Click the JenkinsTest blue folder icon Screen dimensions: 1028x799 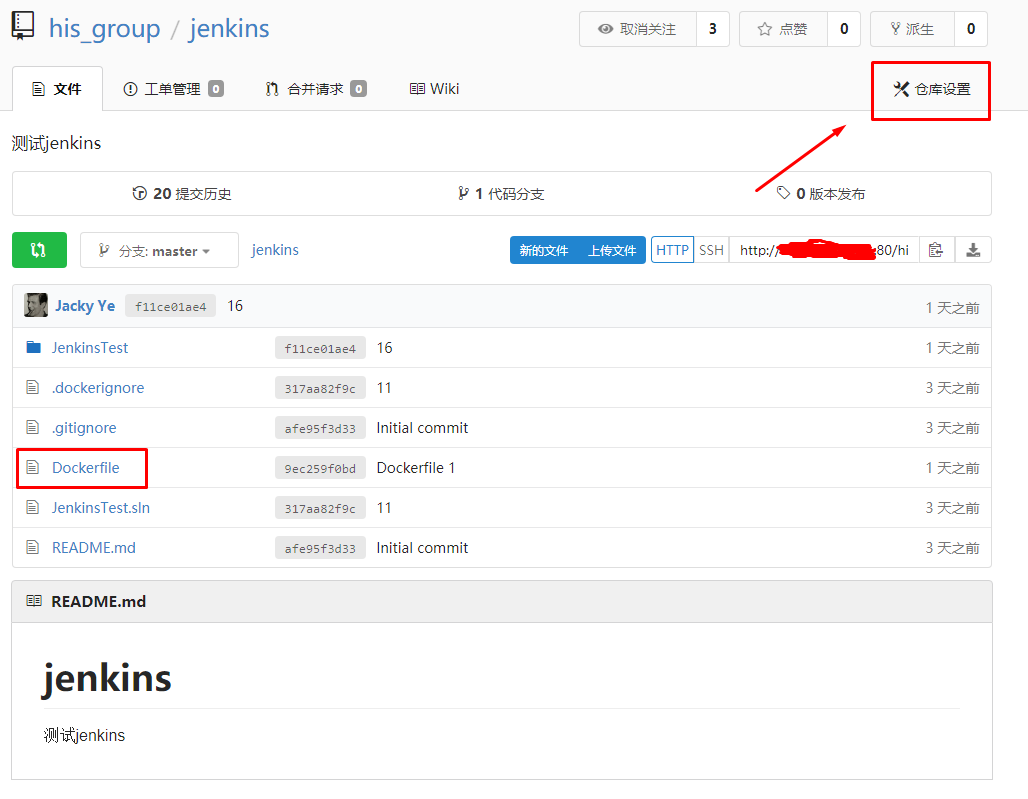point(33,347)
